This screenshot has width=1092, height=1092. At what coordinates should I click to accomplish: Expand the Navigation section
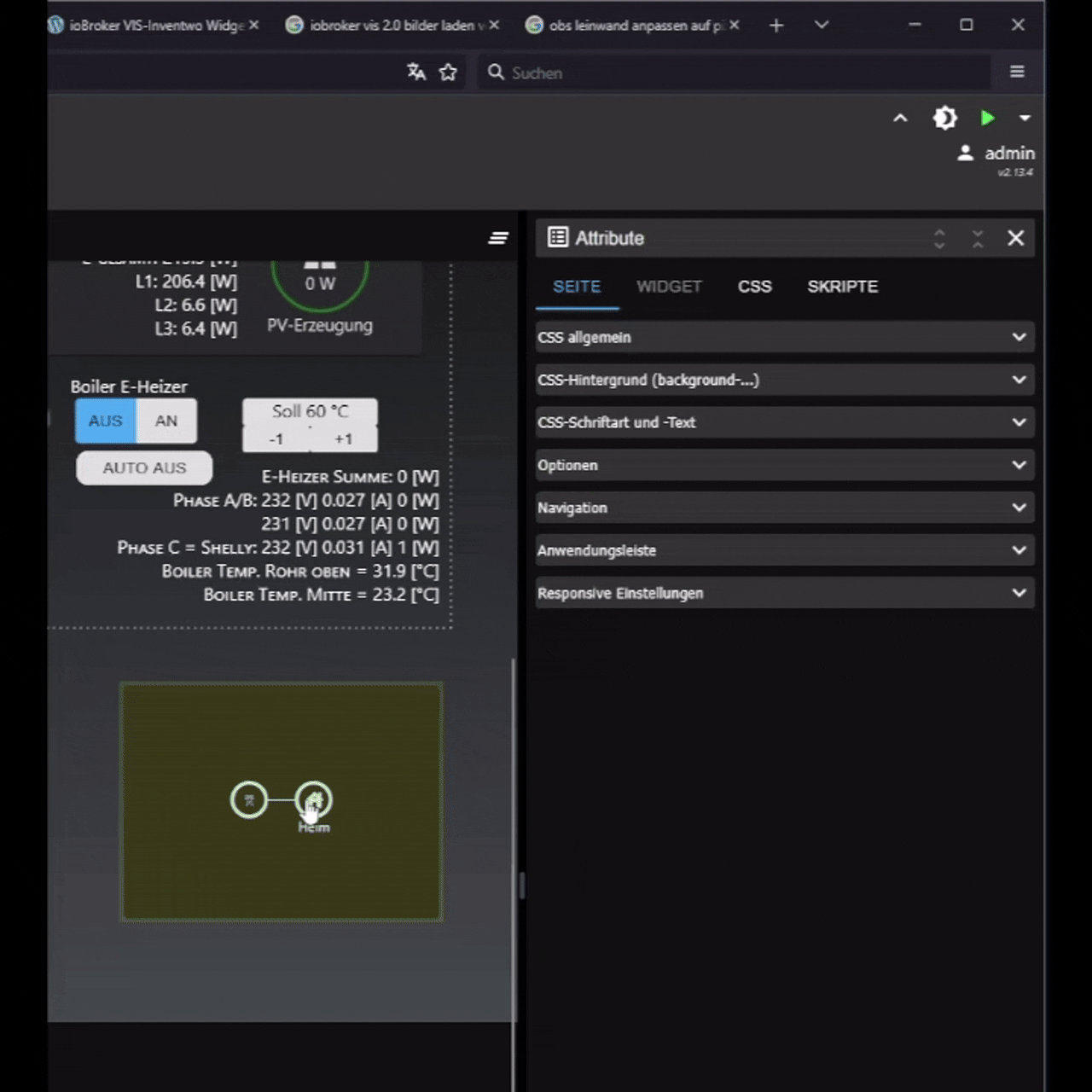click(784, 508)
